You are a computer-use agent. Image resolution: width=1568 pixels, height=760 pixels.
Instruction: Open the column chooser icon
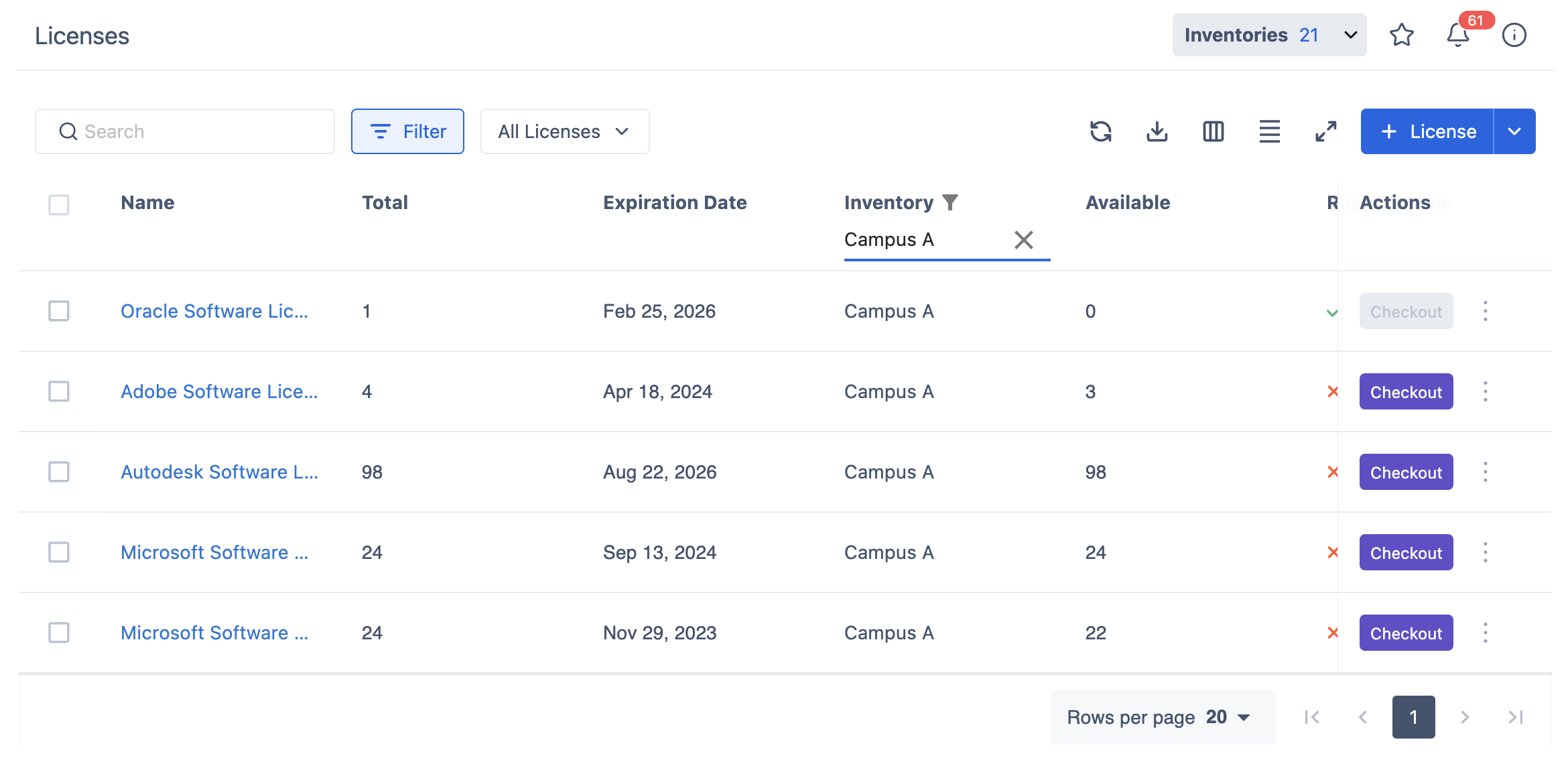coord(1213,131)
